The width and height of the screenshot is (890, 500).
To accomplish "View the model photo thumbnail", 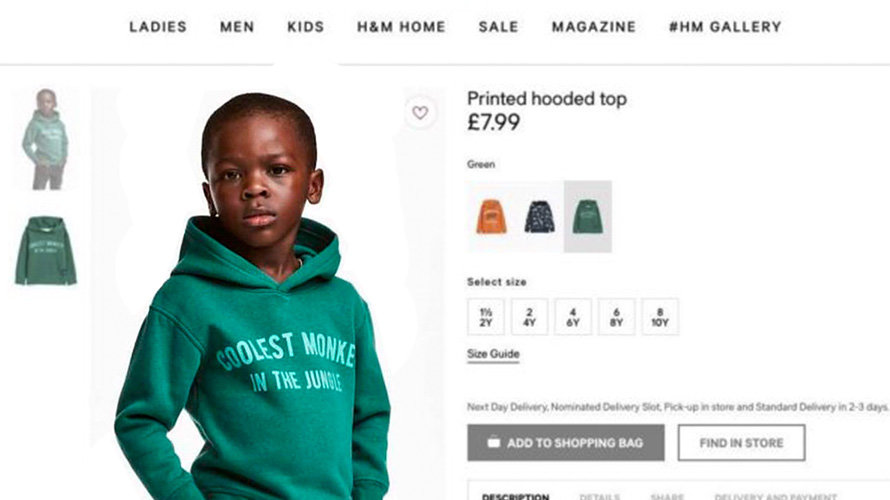I will (45, 139).
